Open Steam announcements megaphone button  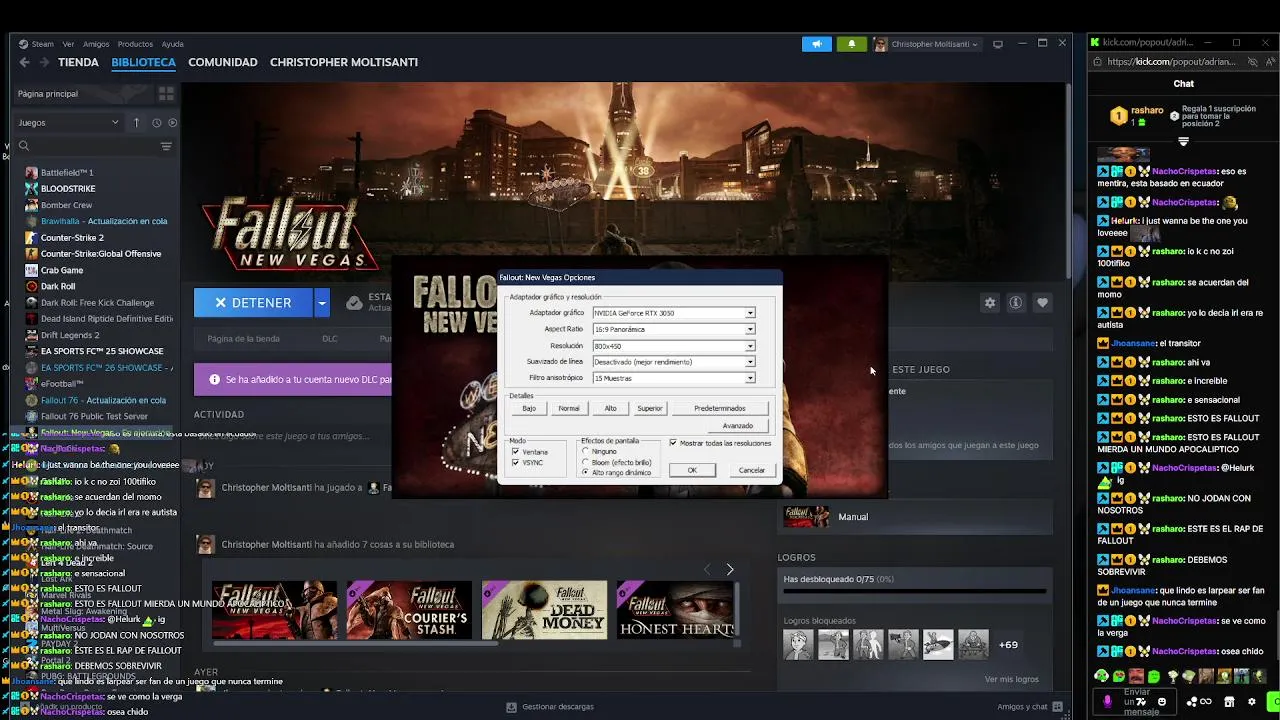tap(817, 44)
